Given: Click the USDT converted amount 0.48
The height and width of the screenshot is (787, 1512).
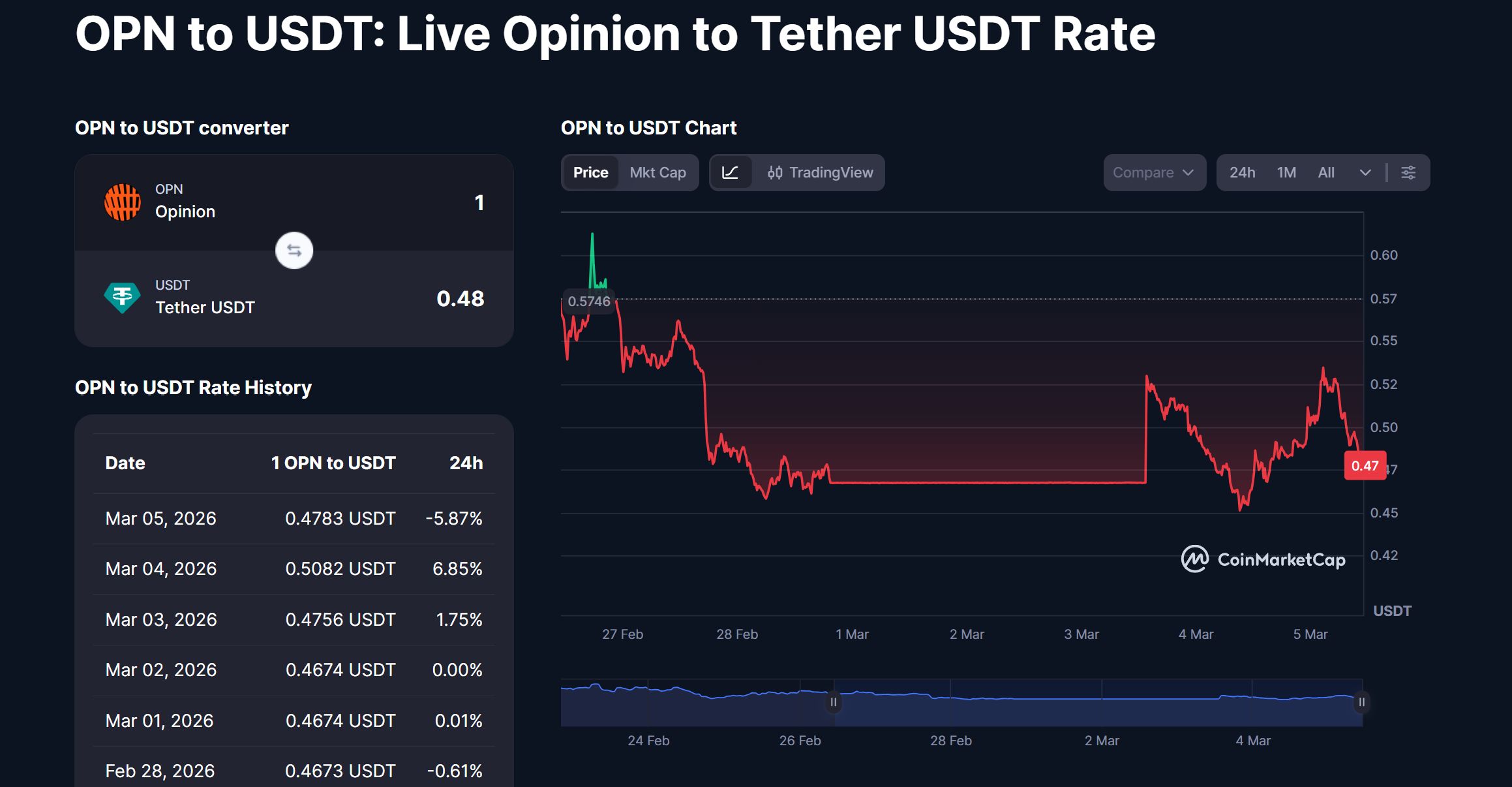Looking at the screenshot, I should pyautogui.click(x=461, y=299).
